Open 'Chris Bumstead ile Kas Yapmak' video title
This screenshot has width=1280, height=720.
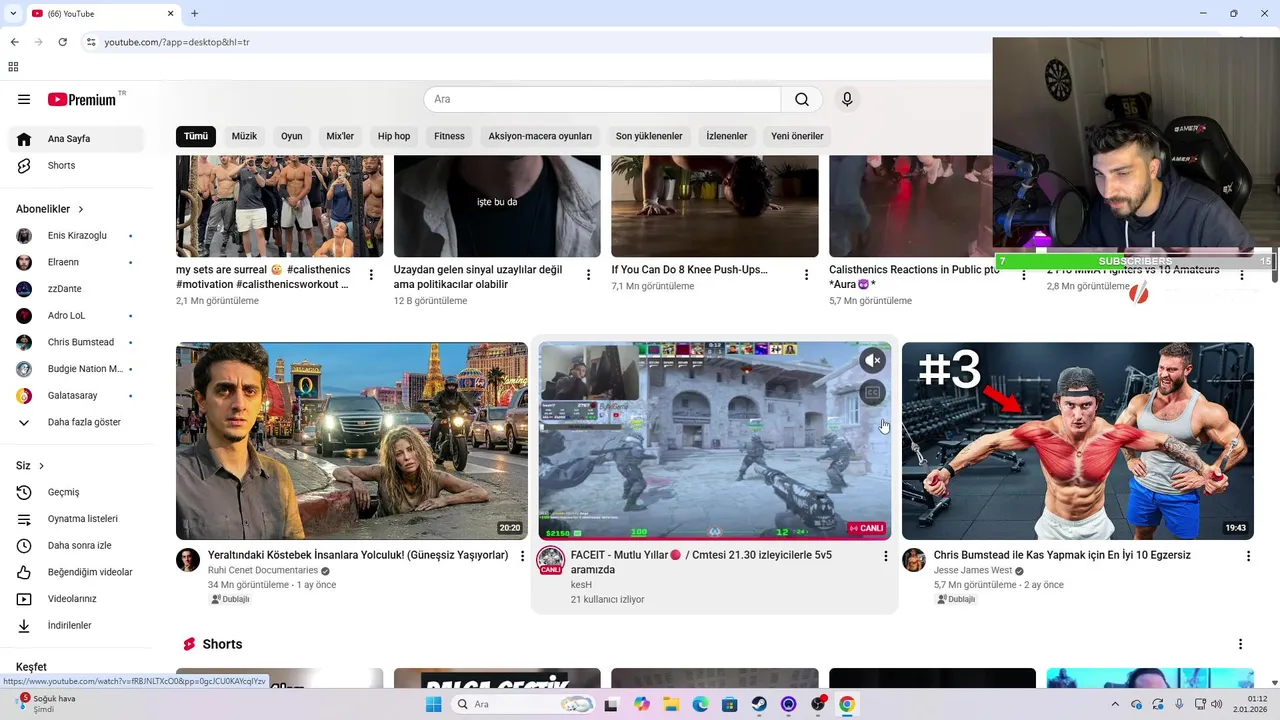(x=1062, y=555)
